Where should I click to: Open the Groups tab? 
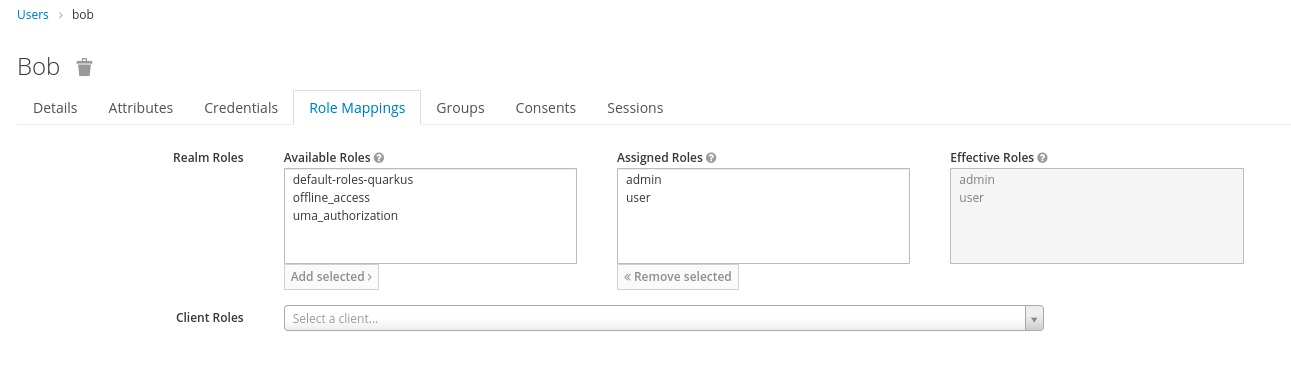point(460,108)
